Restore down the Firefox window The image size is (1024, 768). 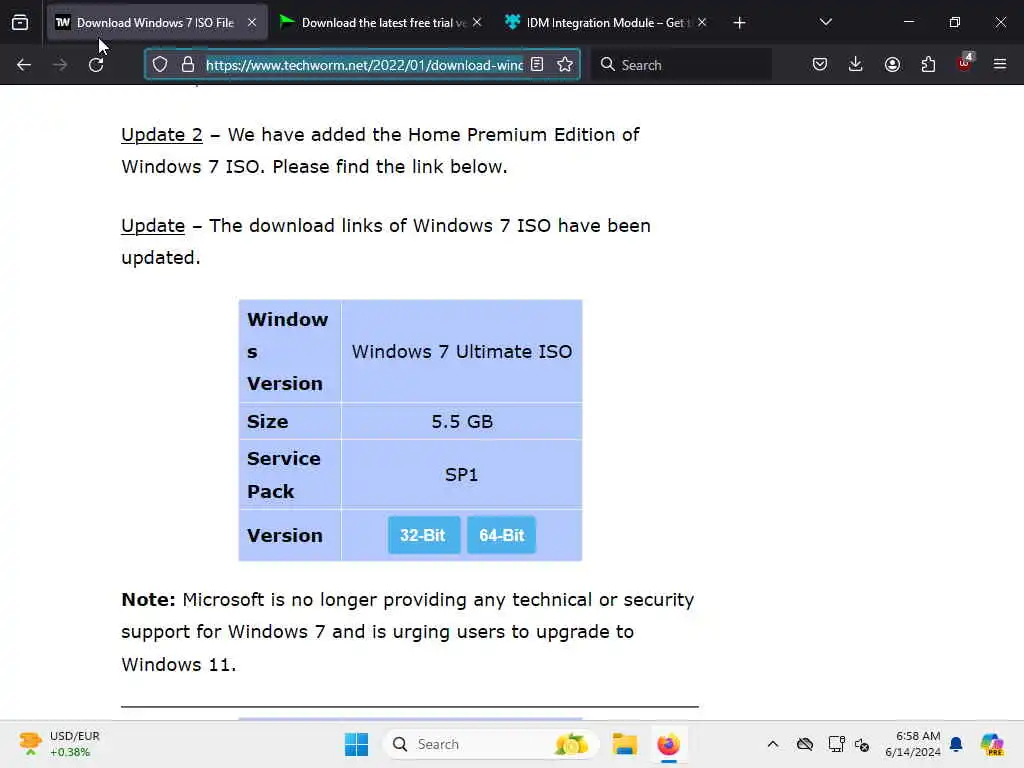(x=955, y=22)
